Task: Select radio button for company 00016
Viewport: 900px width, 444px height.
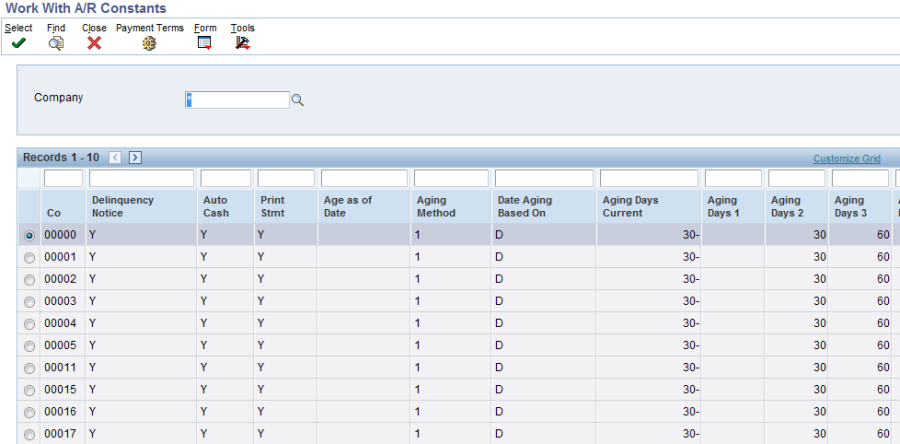Action: pyautogui.click(x=29, y=412)
